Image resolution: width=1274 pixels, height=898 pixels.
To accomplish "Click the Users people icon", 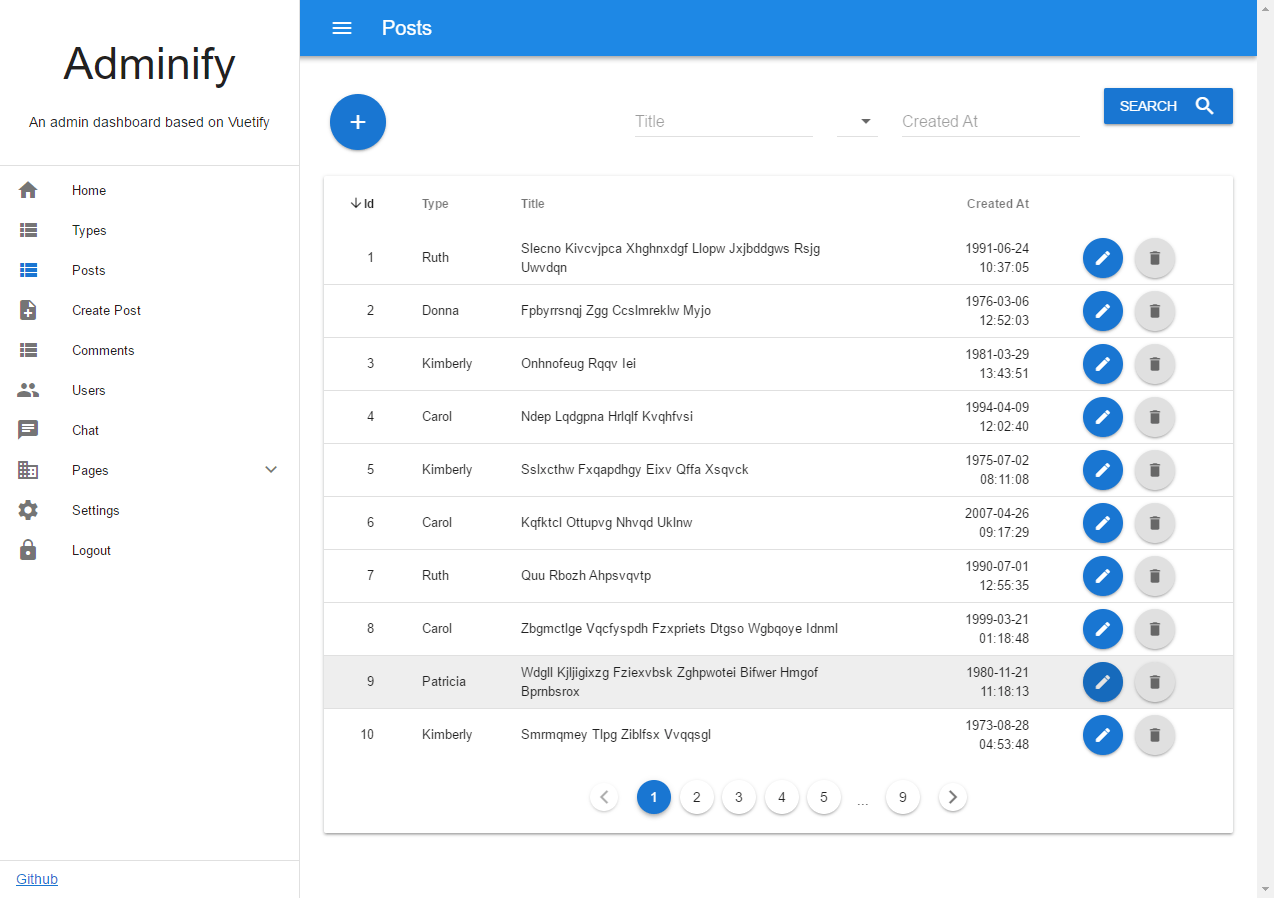I will point(28,390).
